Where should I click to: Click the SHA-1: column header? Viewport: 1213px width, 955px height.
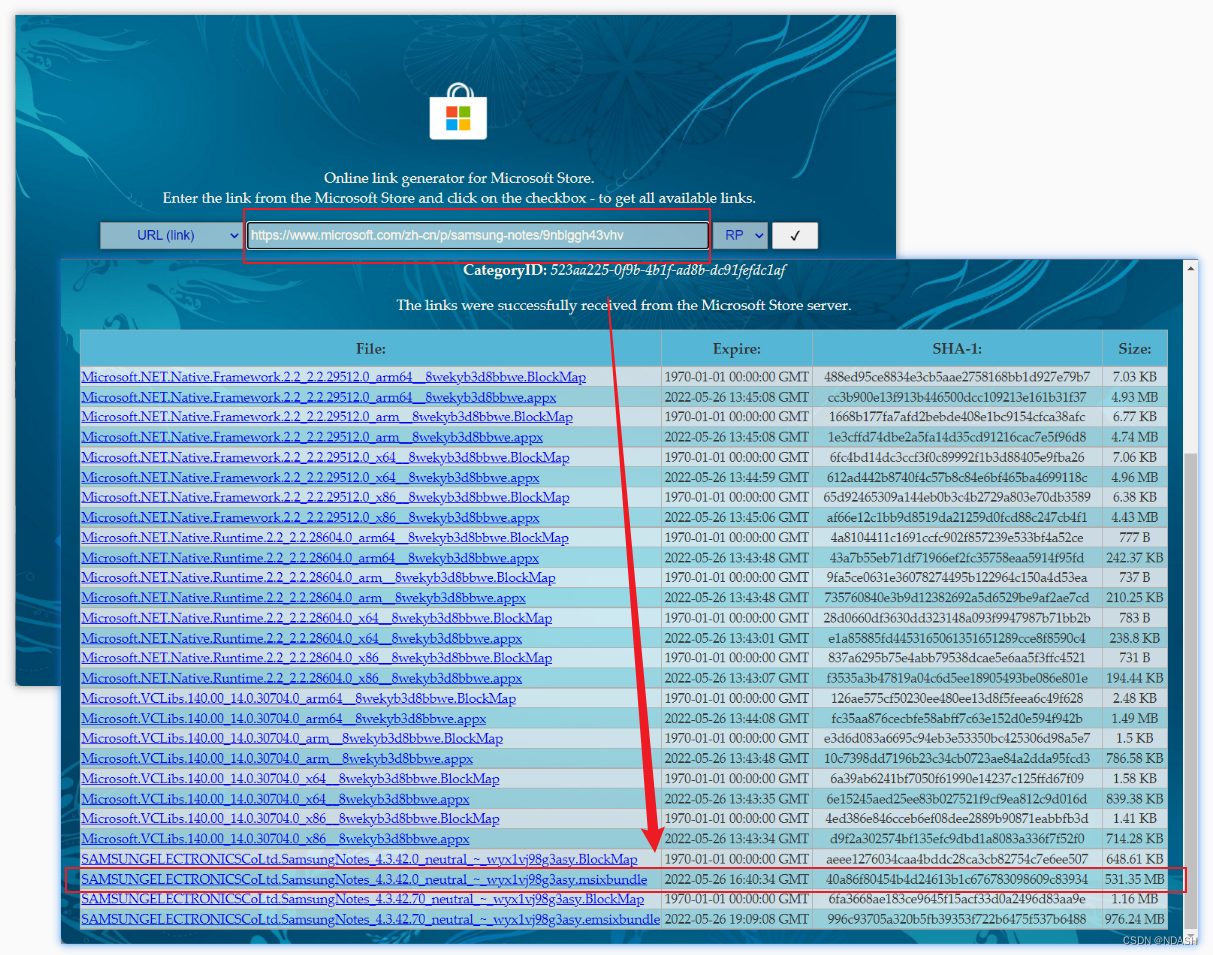(x=957, y=349)
